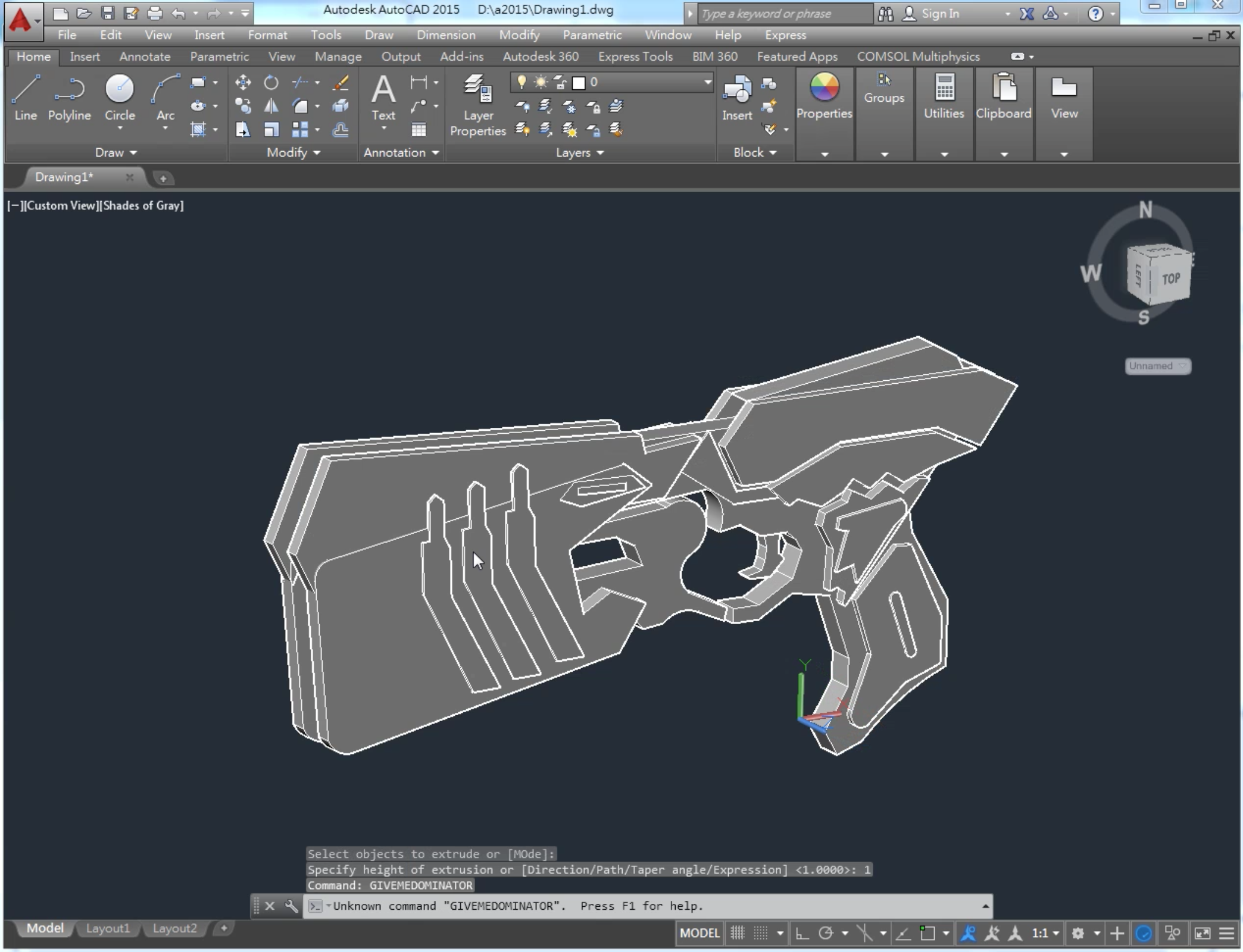Click the Mirror tool icon

271,106
